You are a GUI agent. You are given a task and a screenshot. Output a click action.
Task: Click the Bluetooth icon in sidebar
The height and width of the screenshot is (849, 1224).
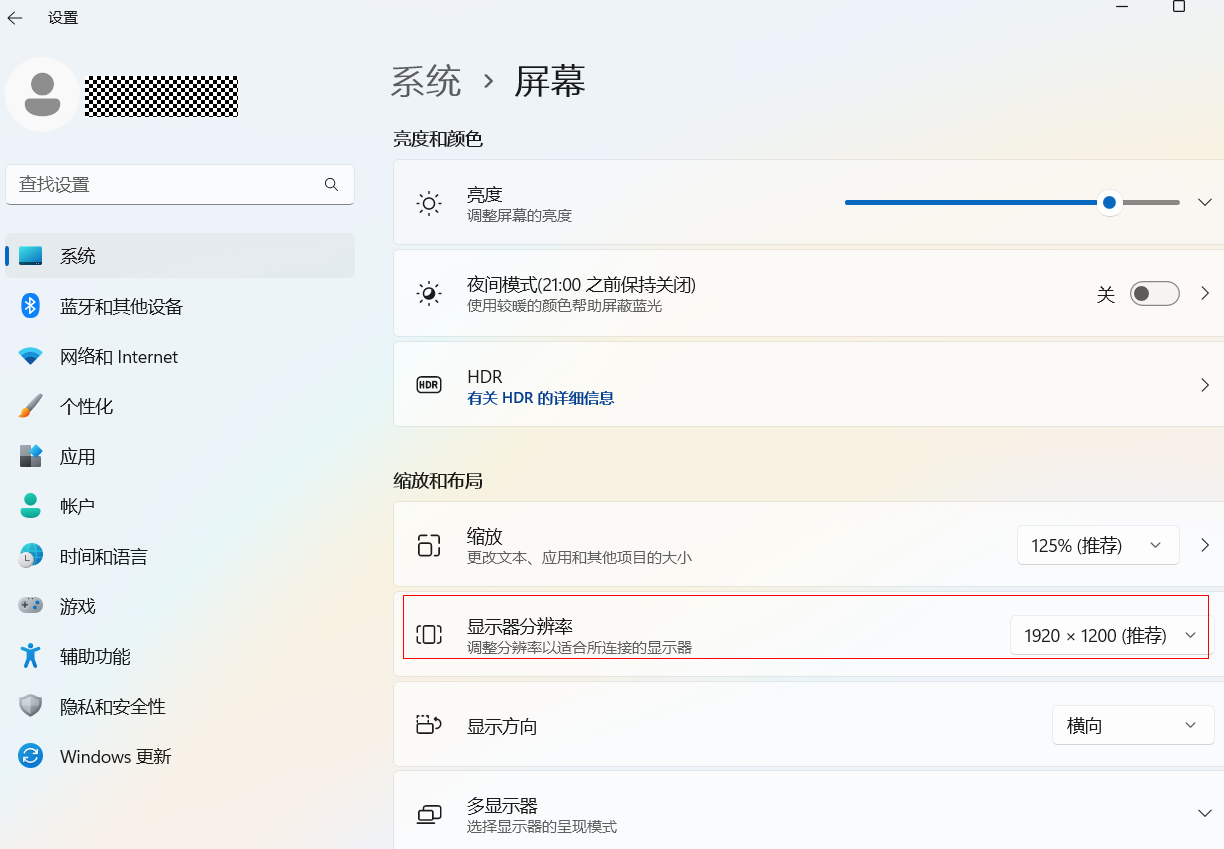point(31,306)
